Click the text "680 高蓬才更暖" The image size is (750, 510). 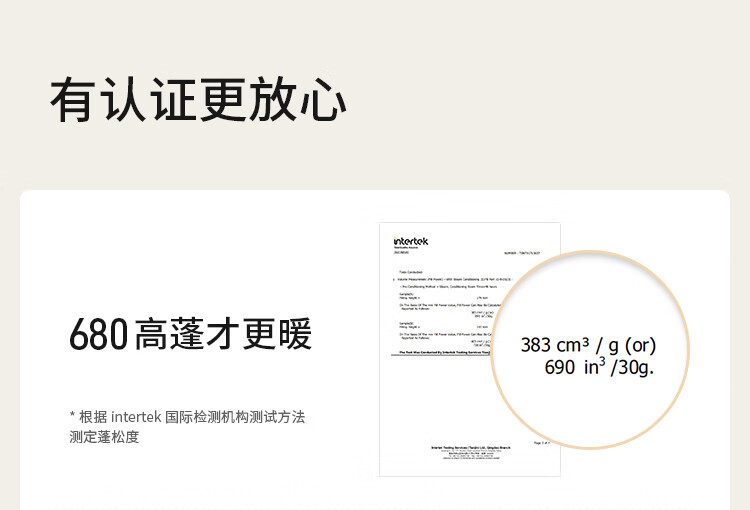[x=190, y=333]
